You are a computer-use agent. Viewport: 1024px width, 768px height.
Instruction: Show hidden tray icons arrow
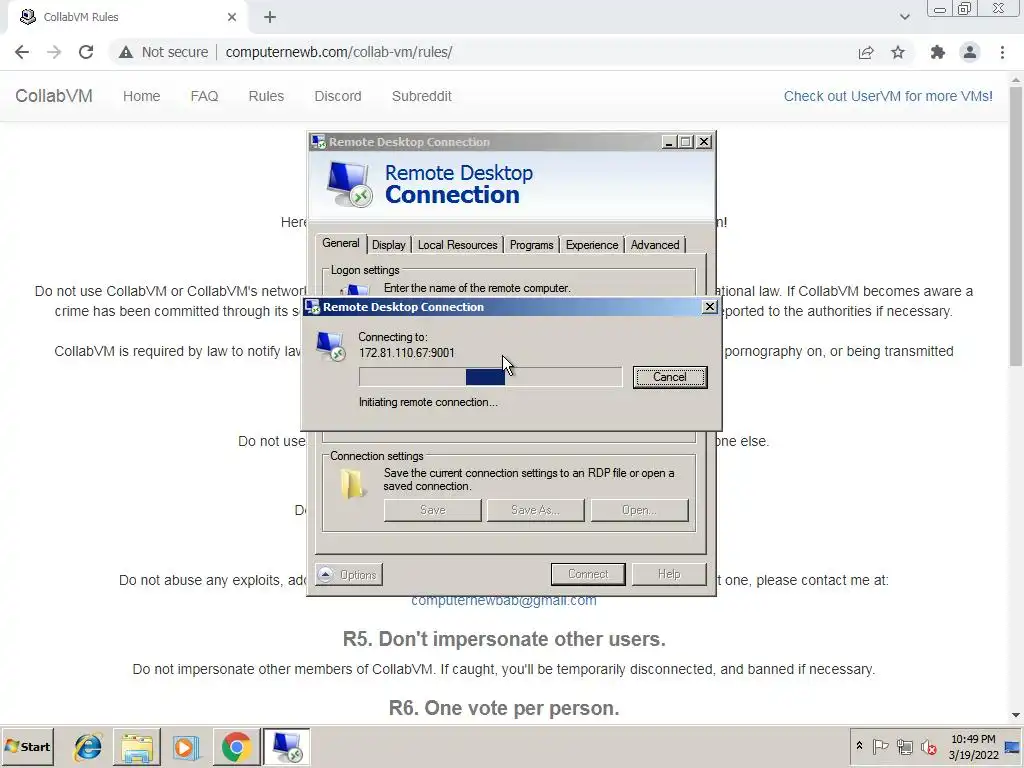coord(859,746)
